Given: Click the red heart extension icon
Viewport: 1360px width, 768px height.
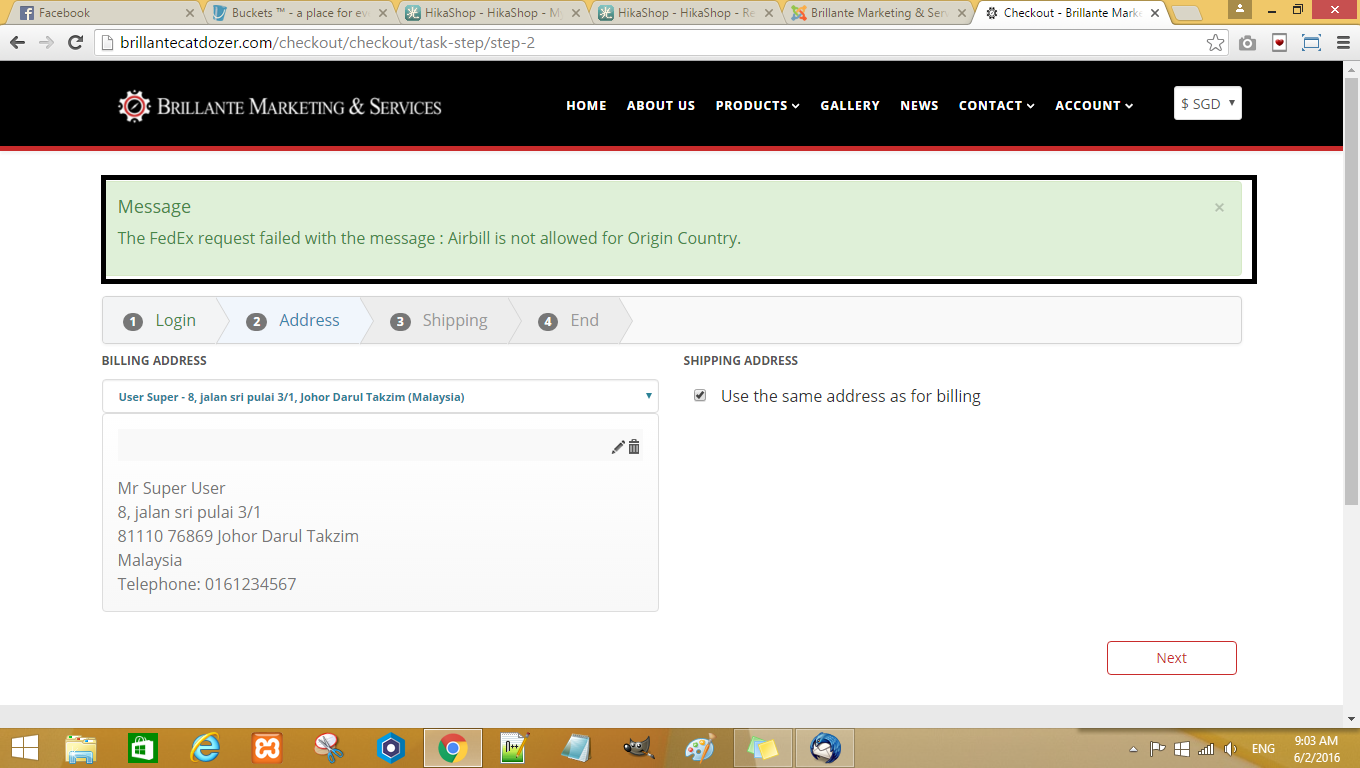Looking at the screenshot, I should tap(1279, 43).
